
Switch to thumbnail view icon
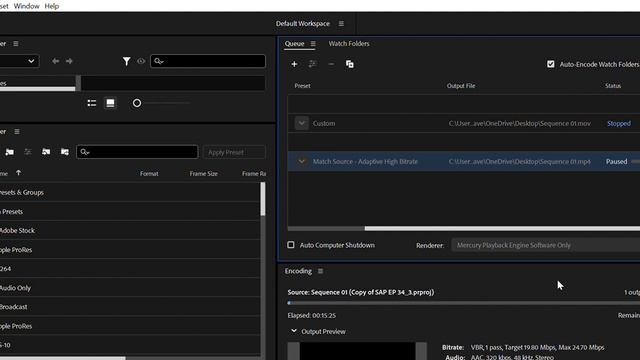click(110, 103)
